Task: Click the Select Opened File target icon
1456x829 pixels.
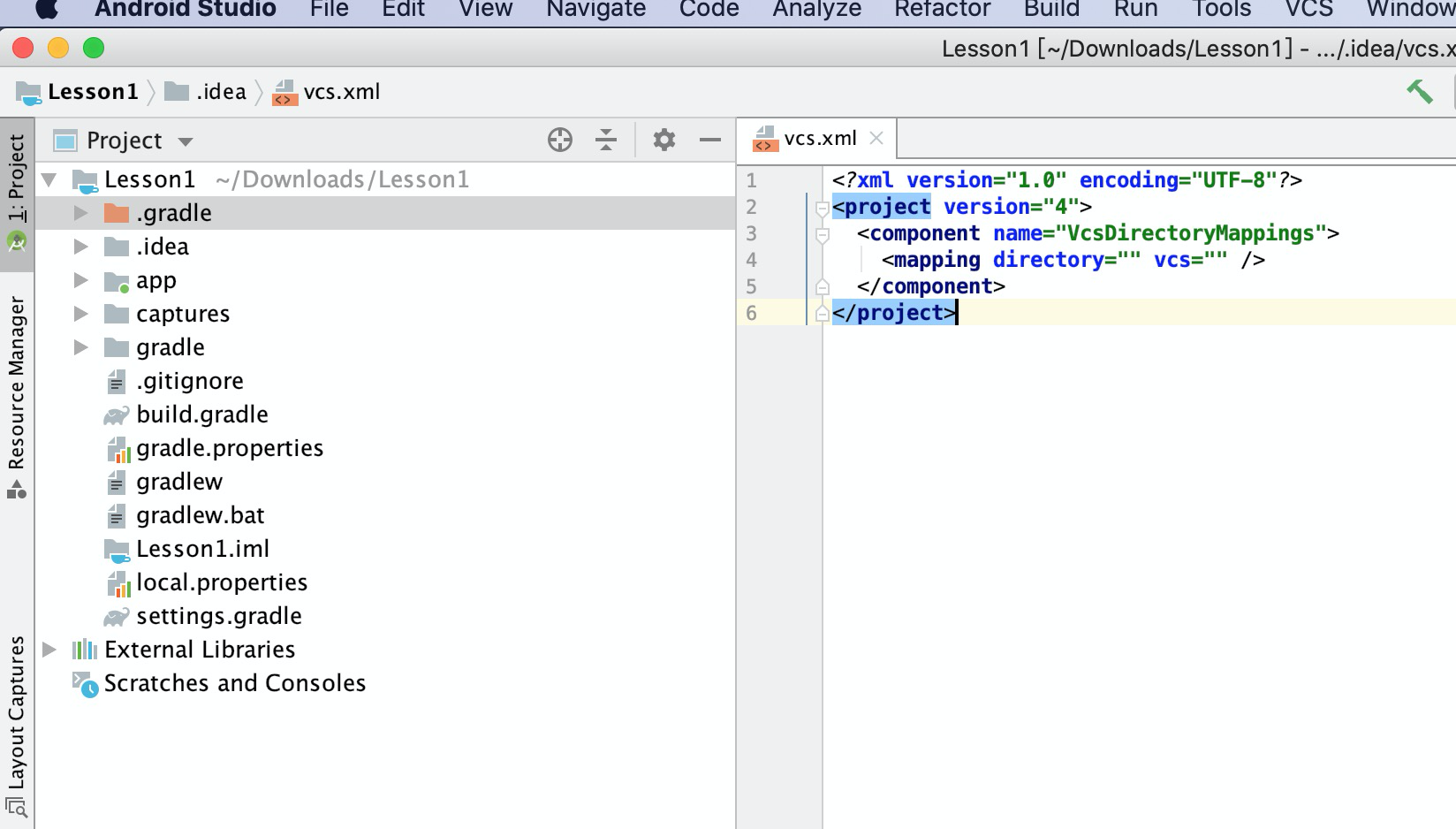Action: coord(560,139)
